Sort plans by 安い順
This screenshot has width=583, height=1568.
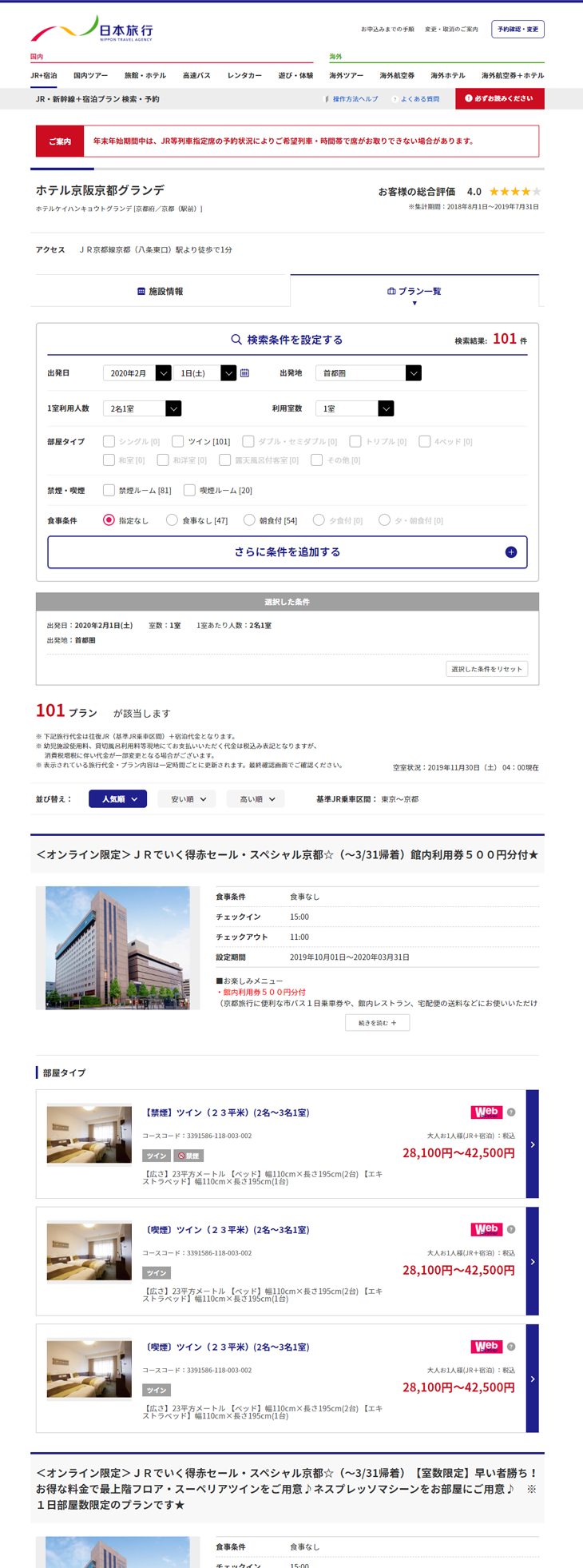187,799
